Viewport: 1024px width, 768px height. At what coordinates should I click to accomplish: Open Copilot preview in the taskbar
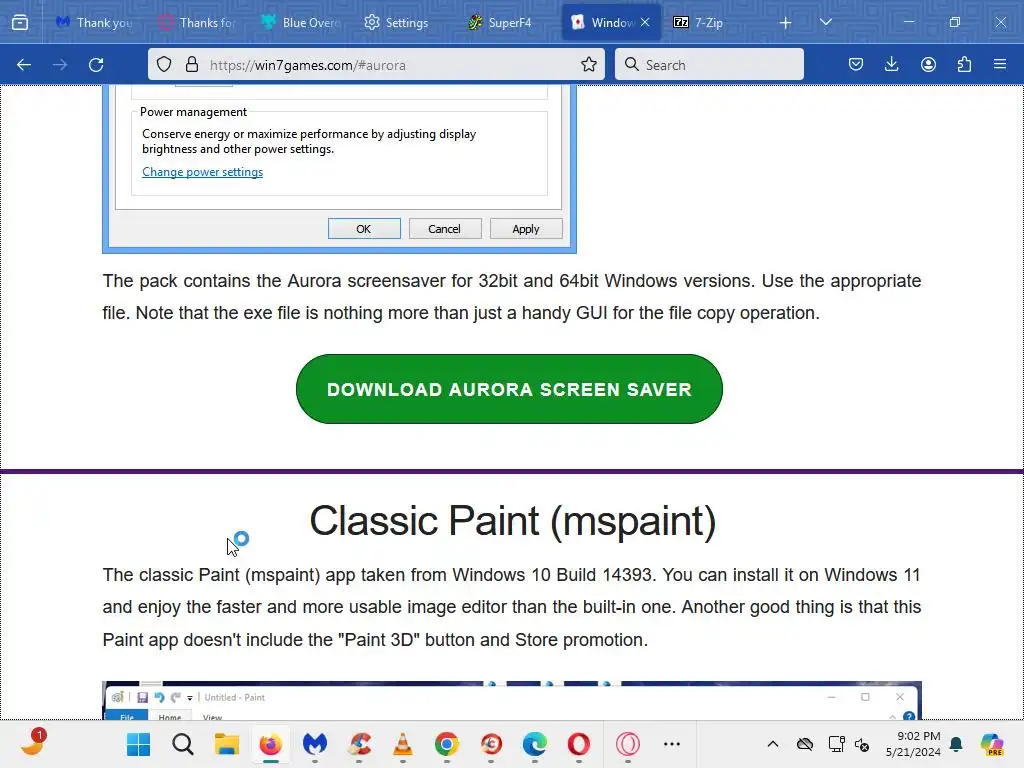tap(992, 744)
